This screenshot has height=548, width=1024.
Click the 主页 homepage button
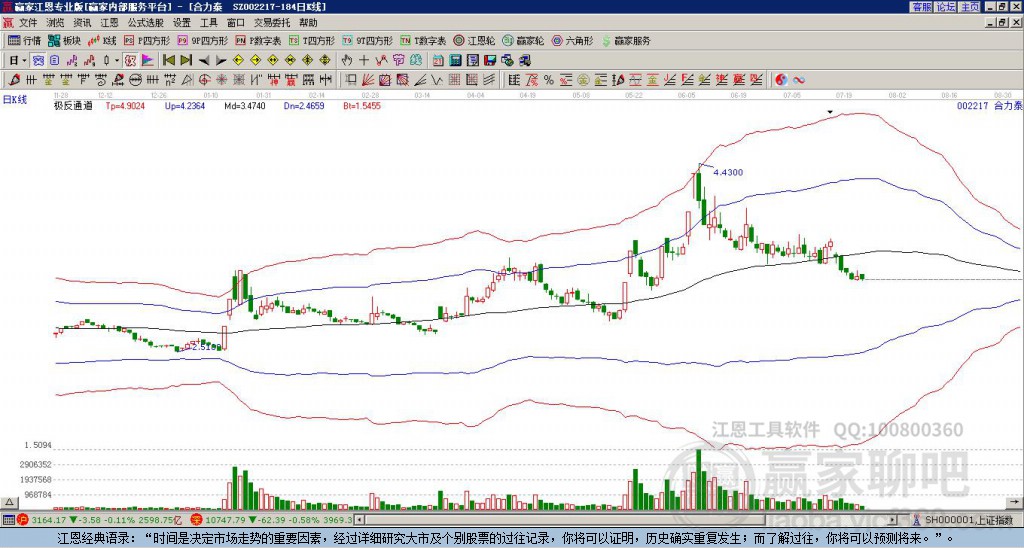pos(970,7)
